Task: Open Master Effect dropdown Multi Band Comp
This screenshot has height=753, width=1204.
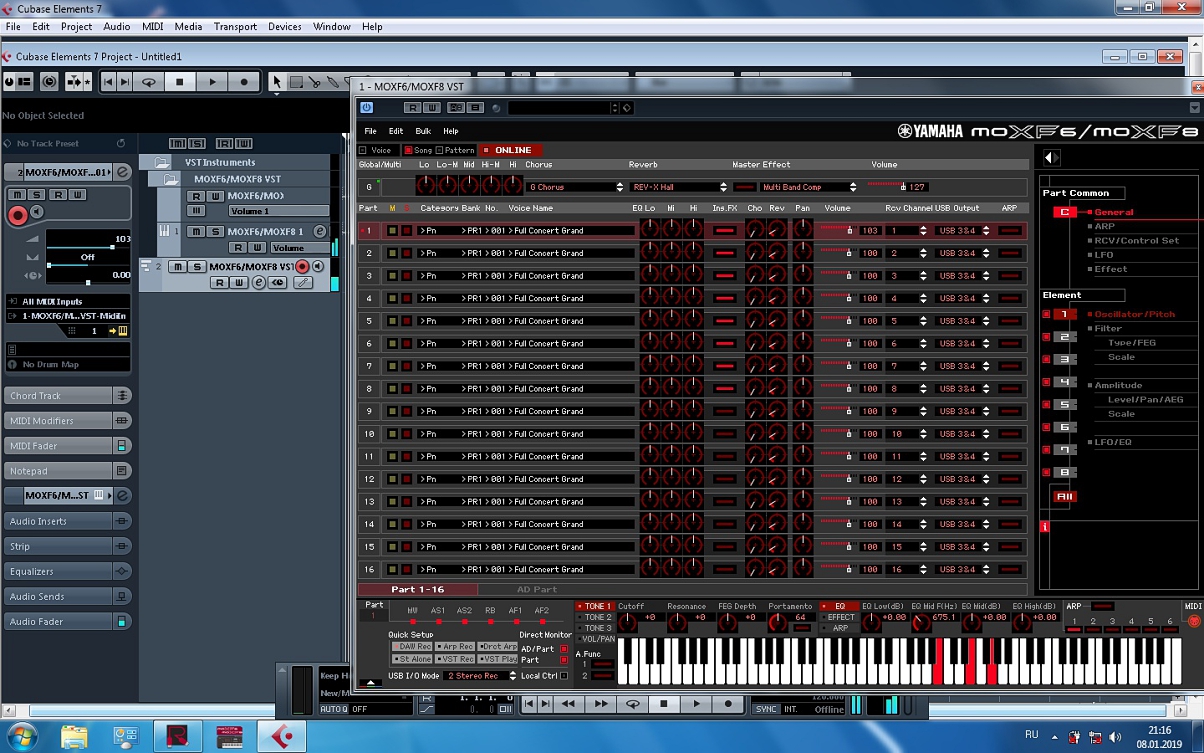Action: 808,187
